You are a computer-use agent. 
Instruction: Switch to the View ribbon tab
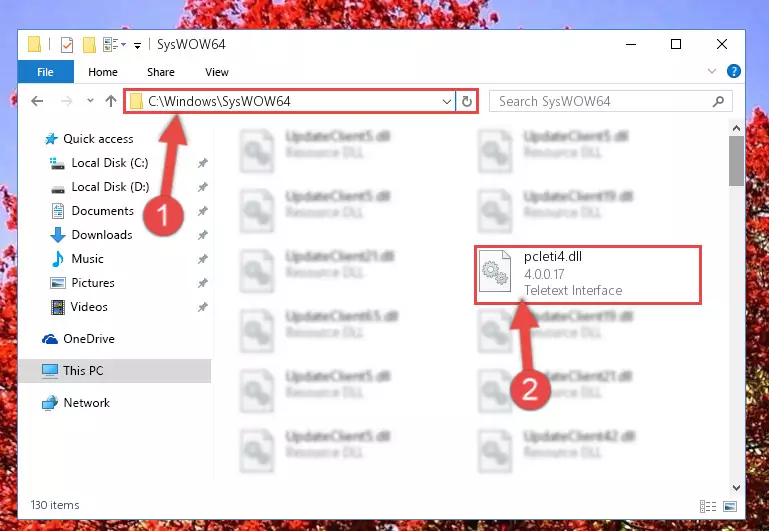(x=217, y=72)
